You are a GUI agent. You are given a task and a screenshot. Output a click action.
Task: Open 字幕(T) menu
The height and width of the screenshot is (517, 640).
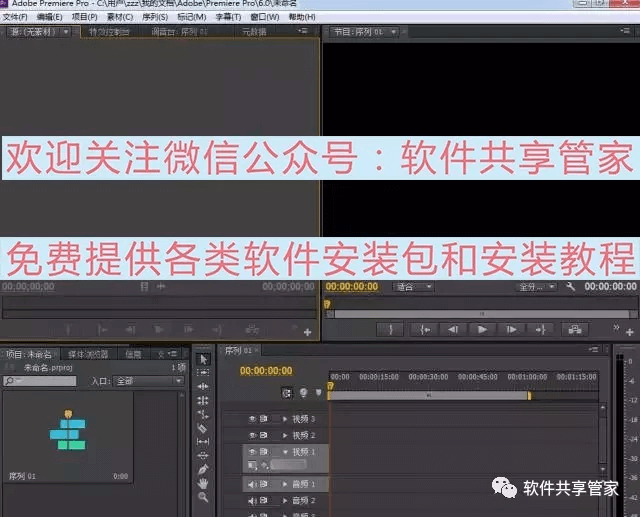[x=228, y=17]
